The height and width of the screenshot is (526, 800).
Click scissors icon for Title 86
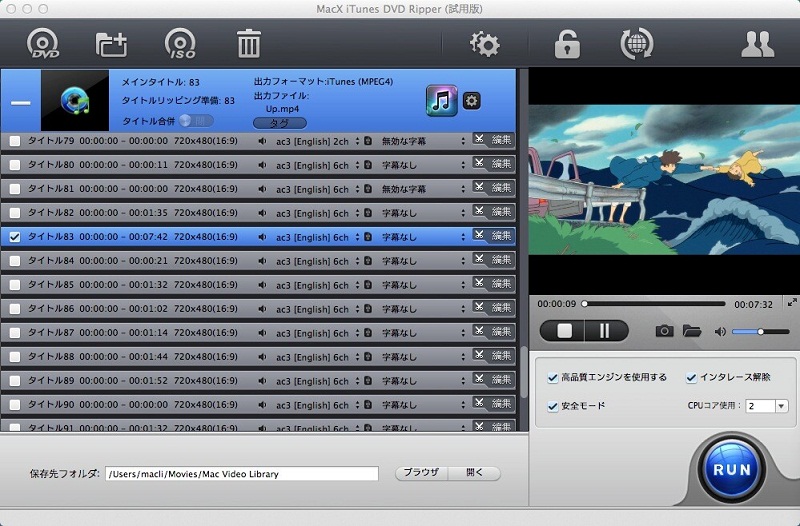coord(479,307)
